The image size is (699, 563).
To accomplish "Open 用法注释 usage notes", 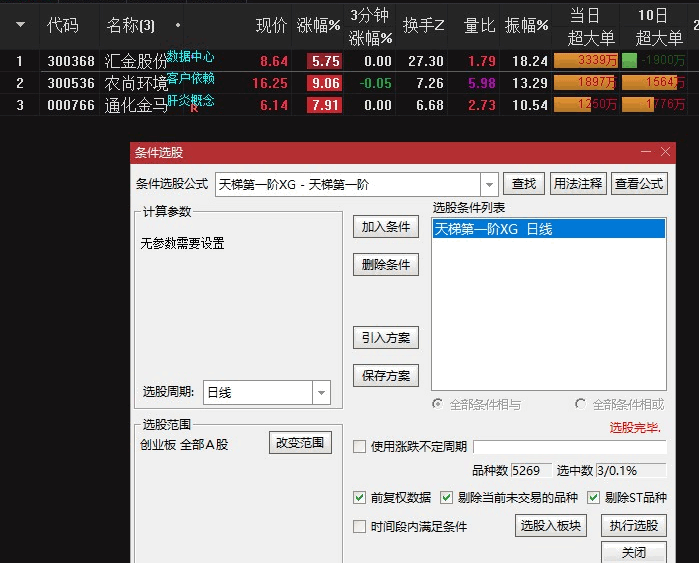I will point(578,184).
